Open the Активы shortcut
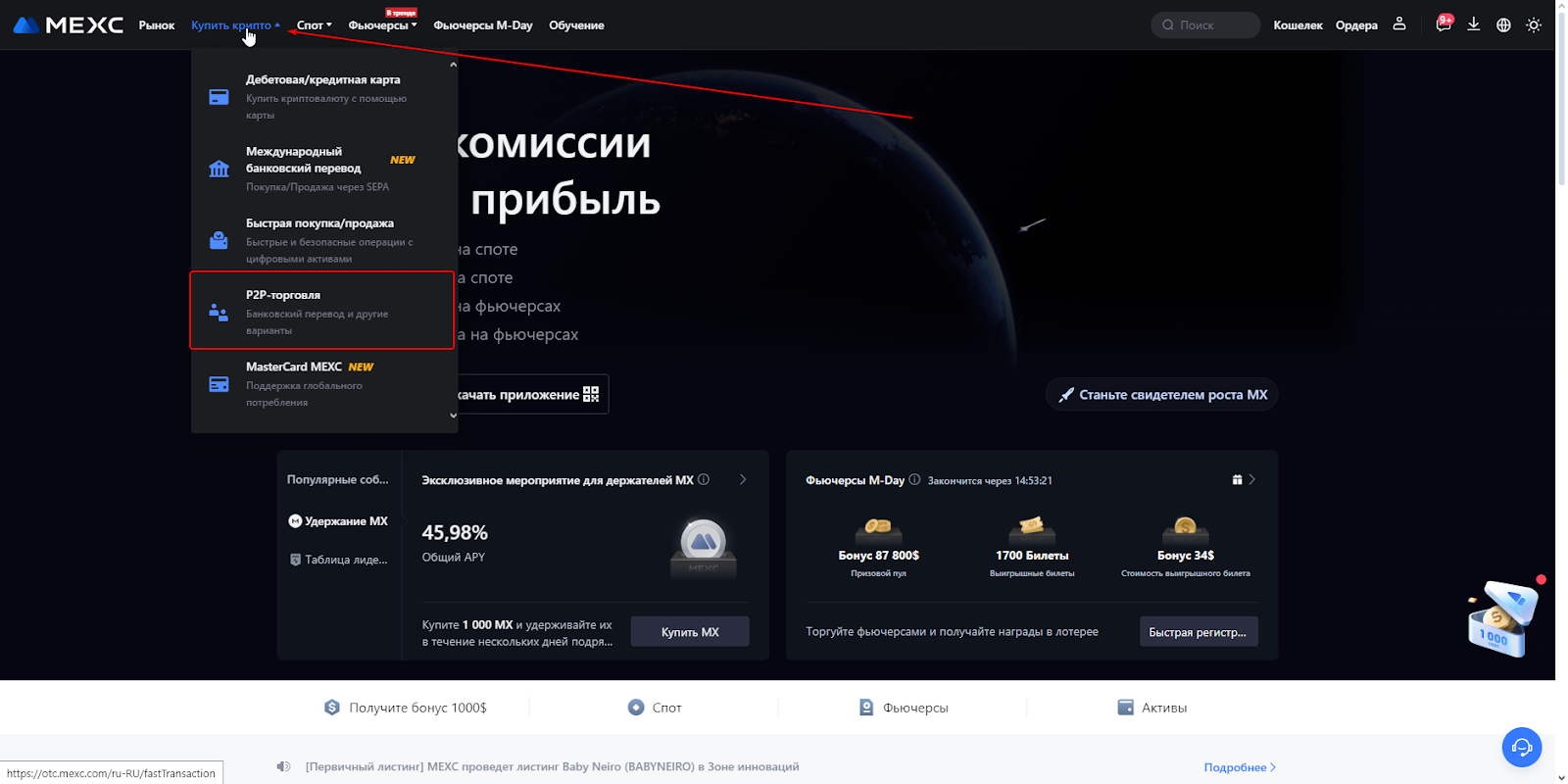1568x784 pixels. click(x=1152, y=707)
